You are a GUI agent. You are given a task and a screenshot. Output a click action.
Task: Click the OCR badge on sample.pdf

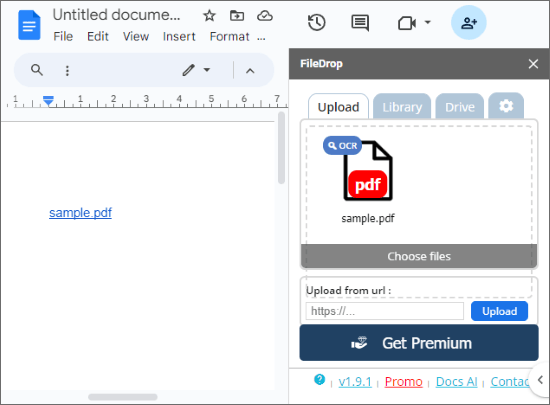point(342,146)
